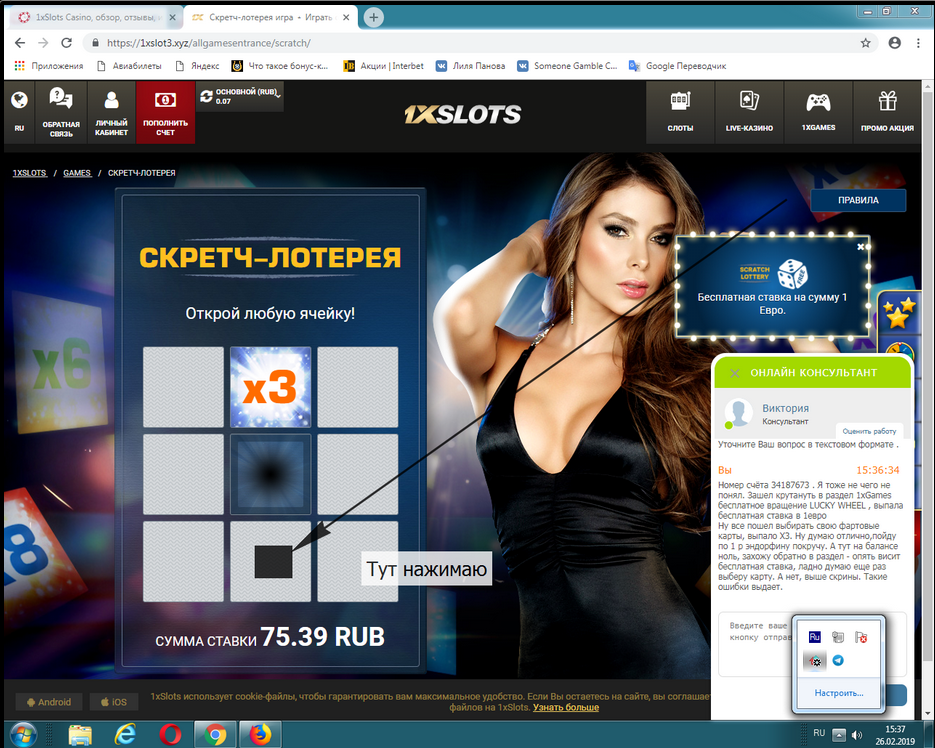Click the chat message input field
This screenshot has height=748, width=935.
(756, 644)
